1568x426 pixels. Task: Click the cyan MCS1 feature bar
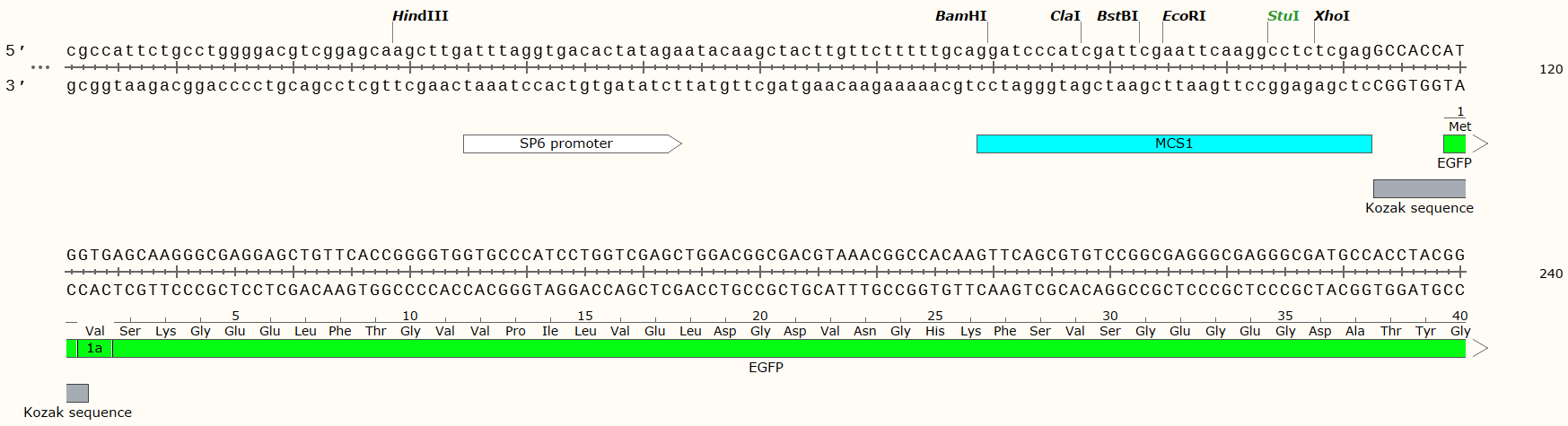pyautogui.click(x=1173, y=143)
